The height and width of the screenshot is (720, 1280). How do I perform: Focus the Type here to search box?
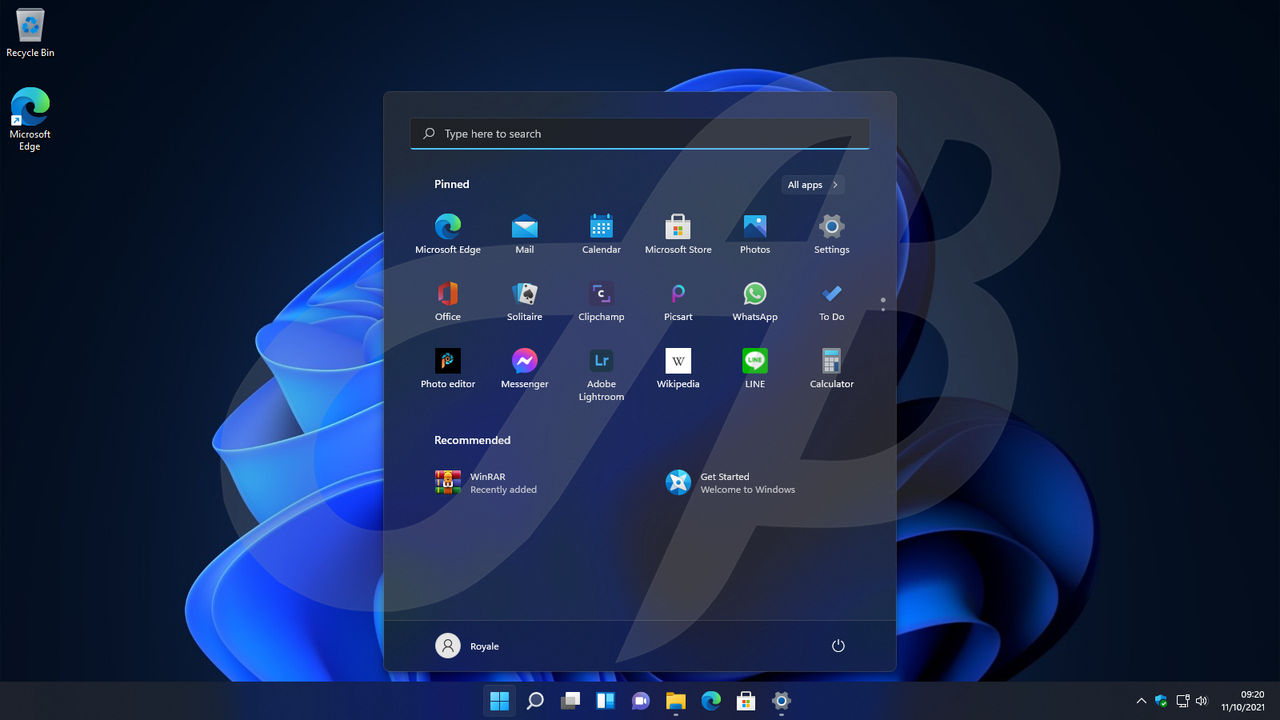tap(640, 134)
